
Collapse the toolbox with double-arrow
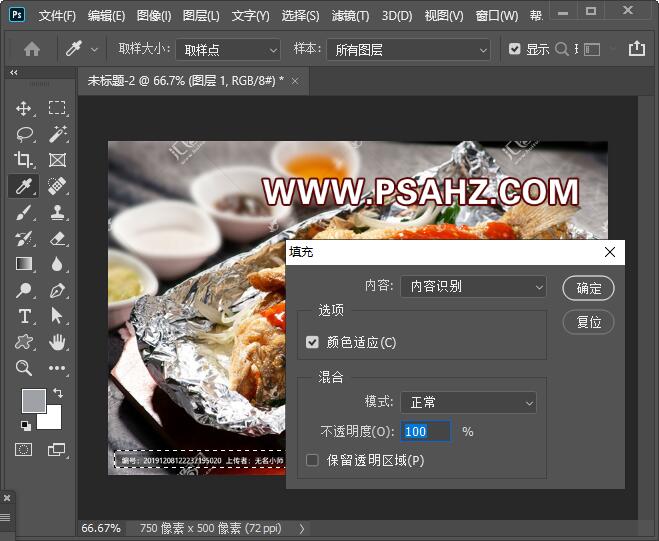pyautogui.click(x=14, y=72)
